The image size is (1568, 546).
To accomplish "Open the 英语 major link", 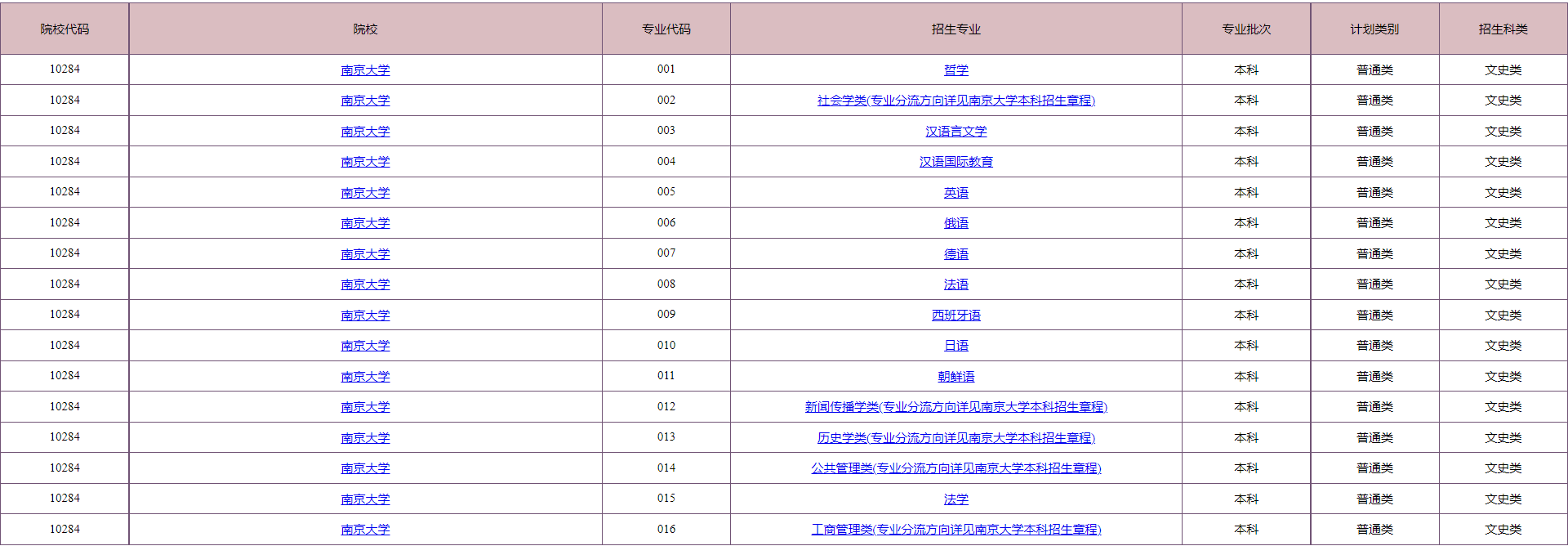I will (x=955, y=193).
